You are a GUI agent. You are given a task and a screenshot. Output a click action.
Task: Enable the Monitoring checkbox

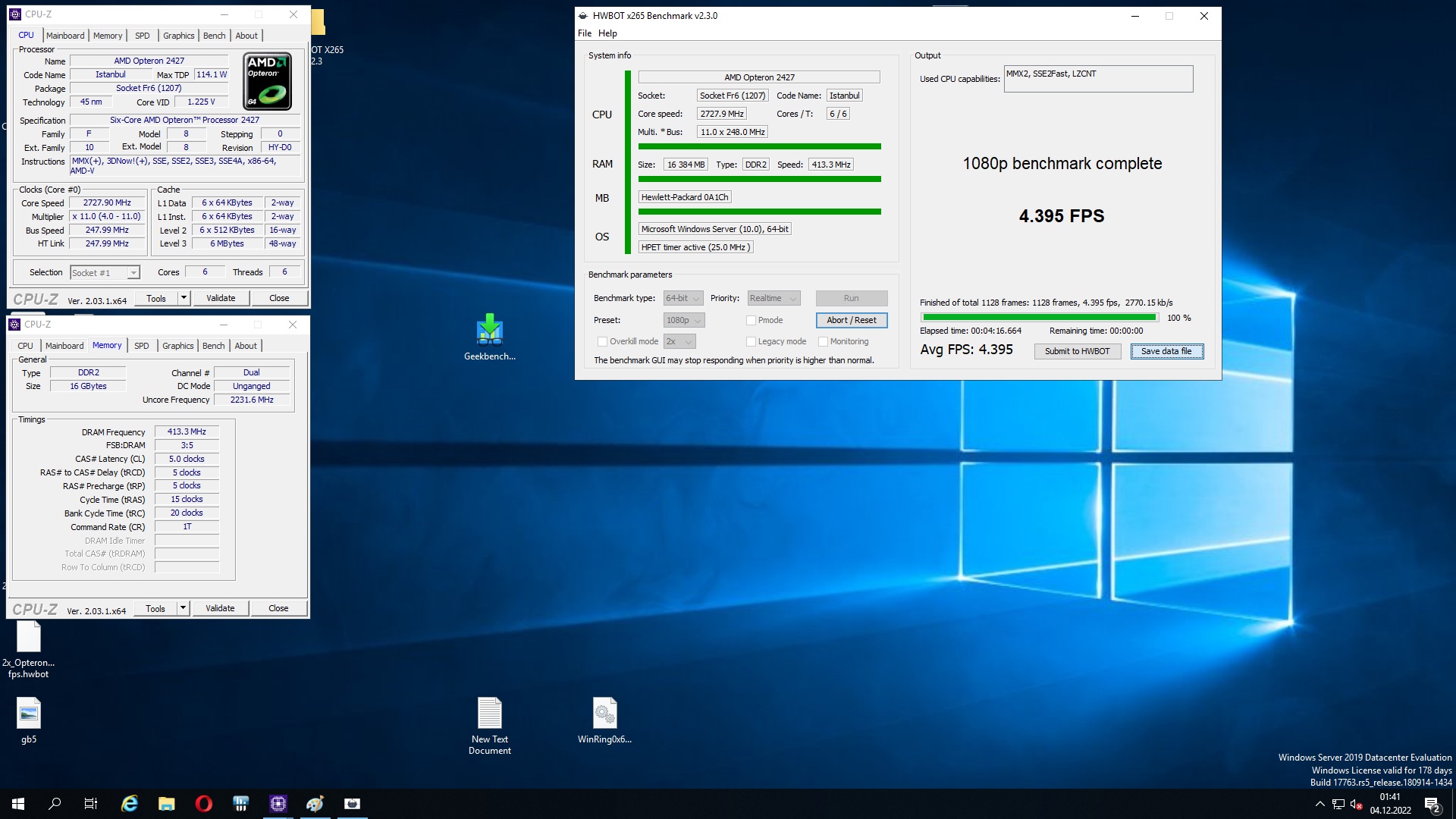click(823, 342)
